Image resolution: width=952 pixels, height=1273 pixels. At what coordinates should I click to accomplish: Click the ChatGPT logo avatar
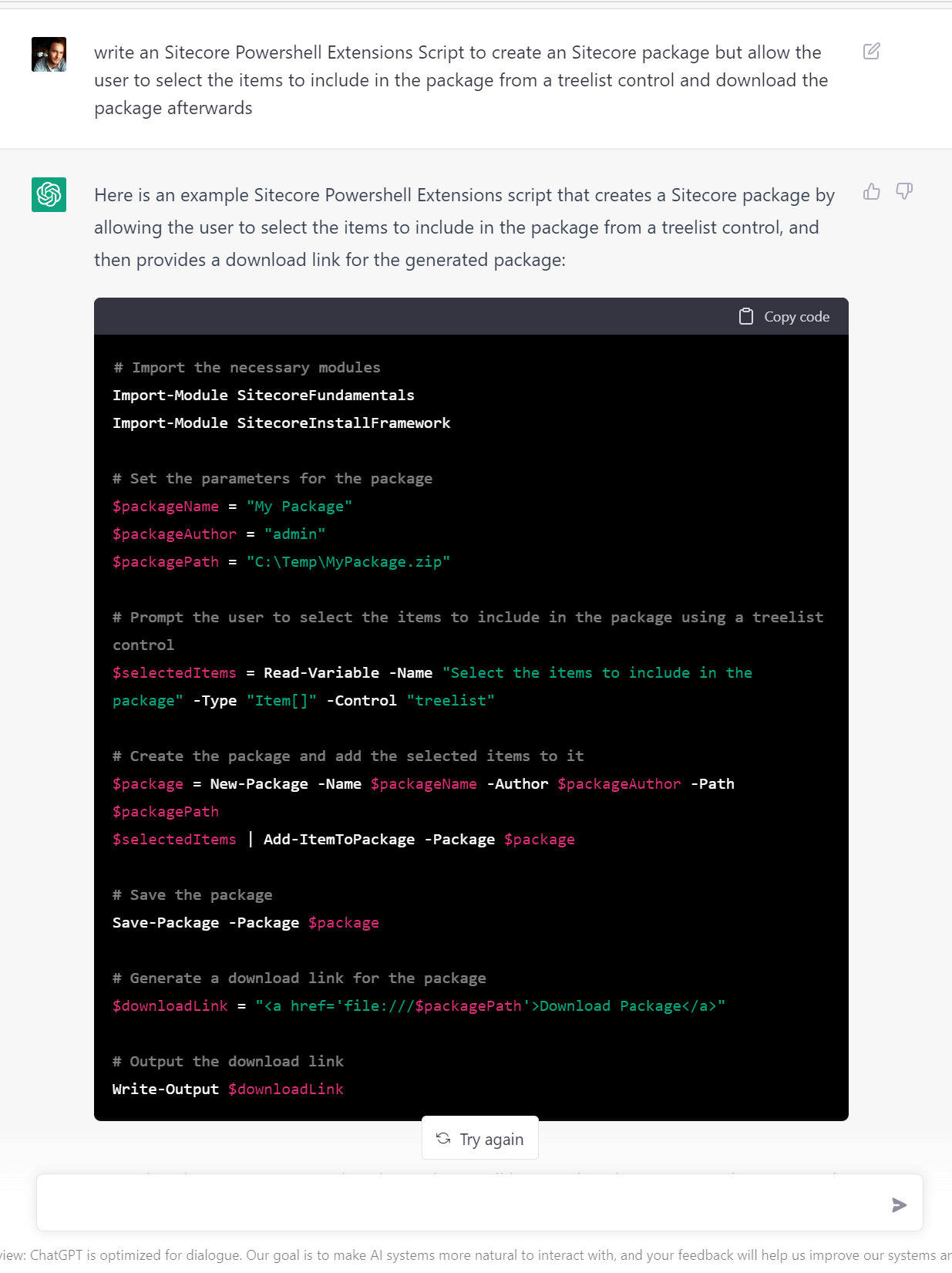(x=49, y=194)
